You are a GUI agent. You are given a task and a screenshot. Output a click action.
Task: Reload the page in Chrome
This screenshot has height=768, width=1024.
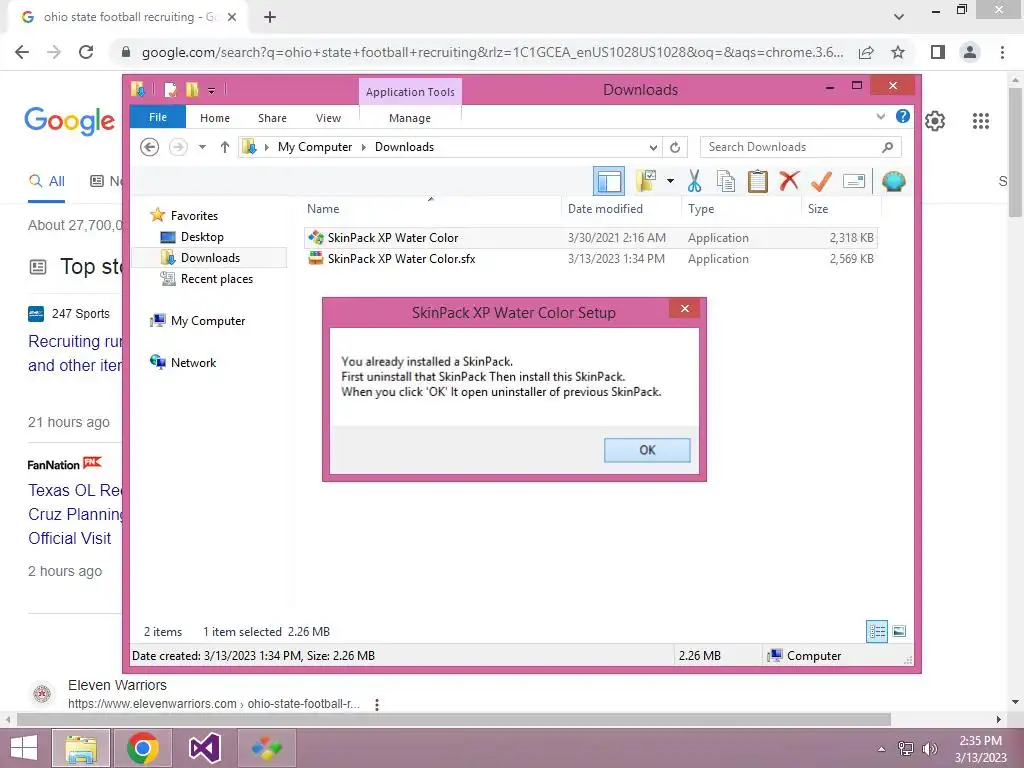86,52
